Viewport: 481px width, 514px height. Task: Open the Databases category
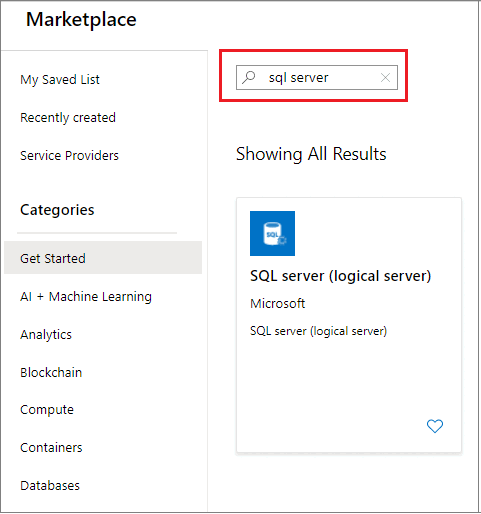(50, 485)
